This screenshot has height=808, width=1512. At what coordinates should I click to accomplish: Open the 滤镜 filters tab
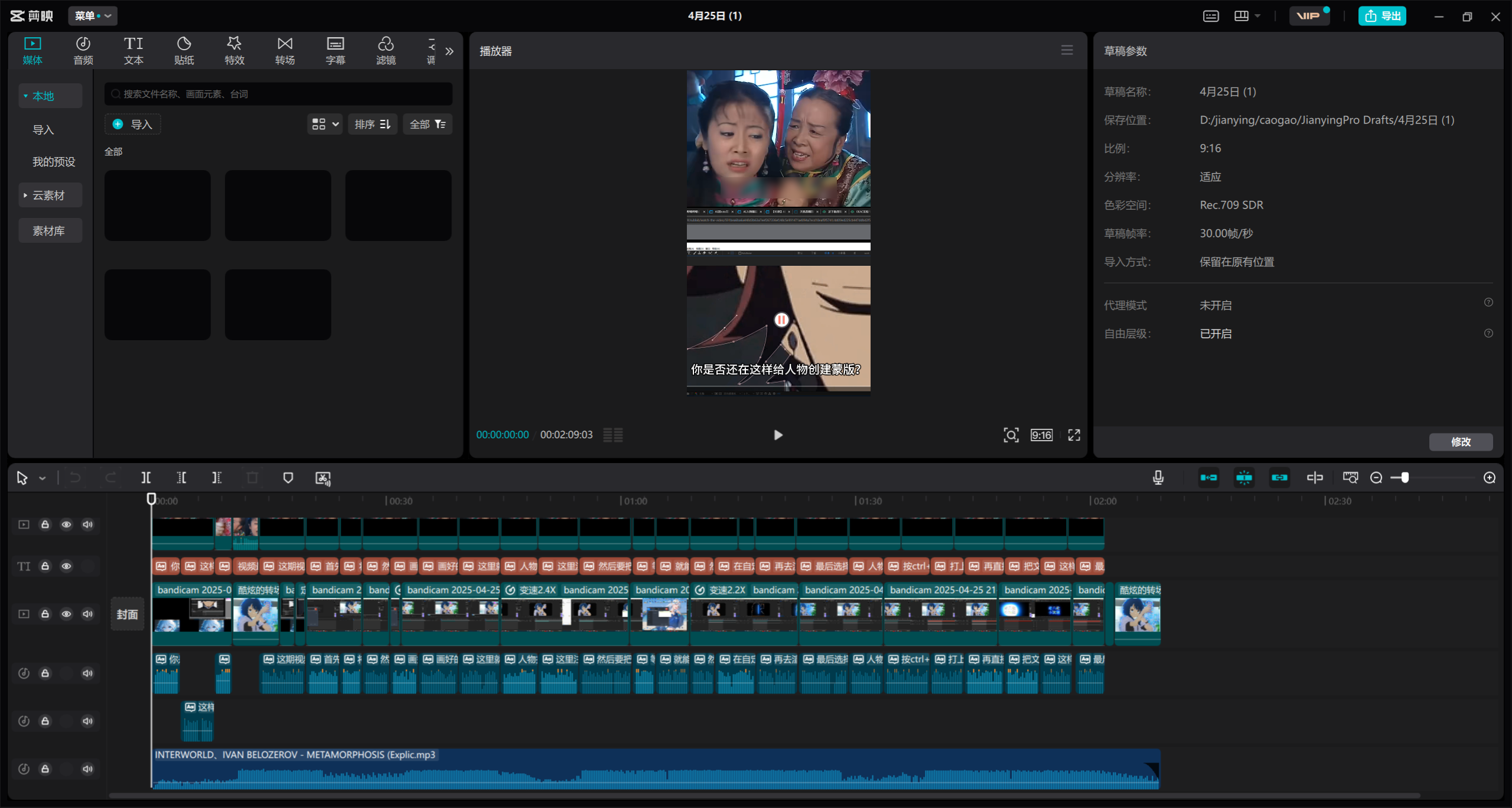point(386,51)
